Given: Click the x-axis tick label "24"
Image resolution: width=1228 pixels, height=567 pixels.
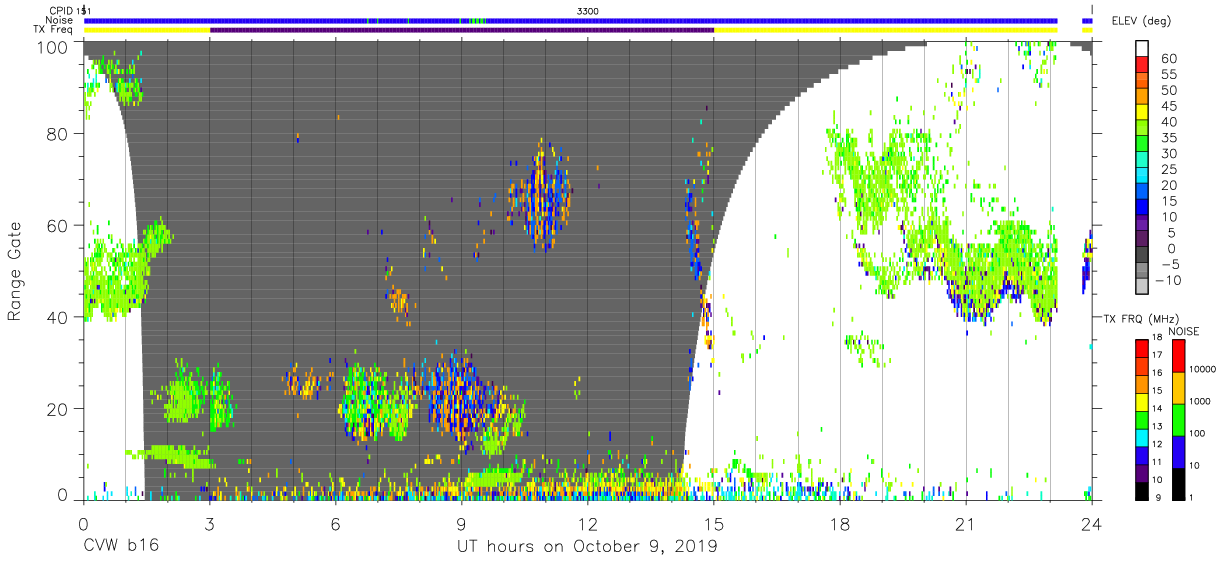Looking at the screenshot, I should coord(1092,523).
